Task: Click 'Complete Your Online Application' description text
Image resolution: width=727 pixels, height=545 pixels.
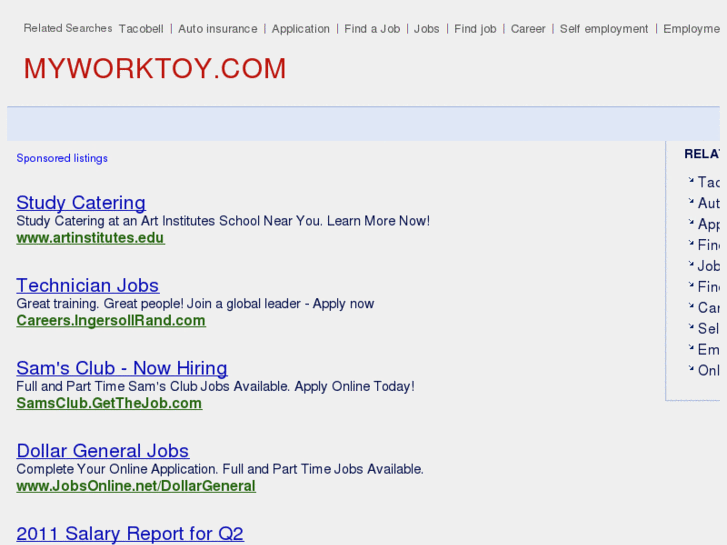Action: point(220,469)
